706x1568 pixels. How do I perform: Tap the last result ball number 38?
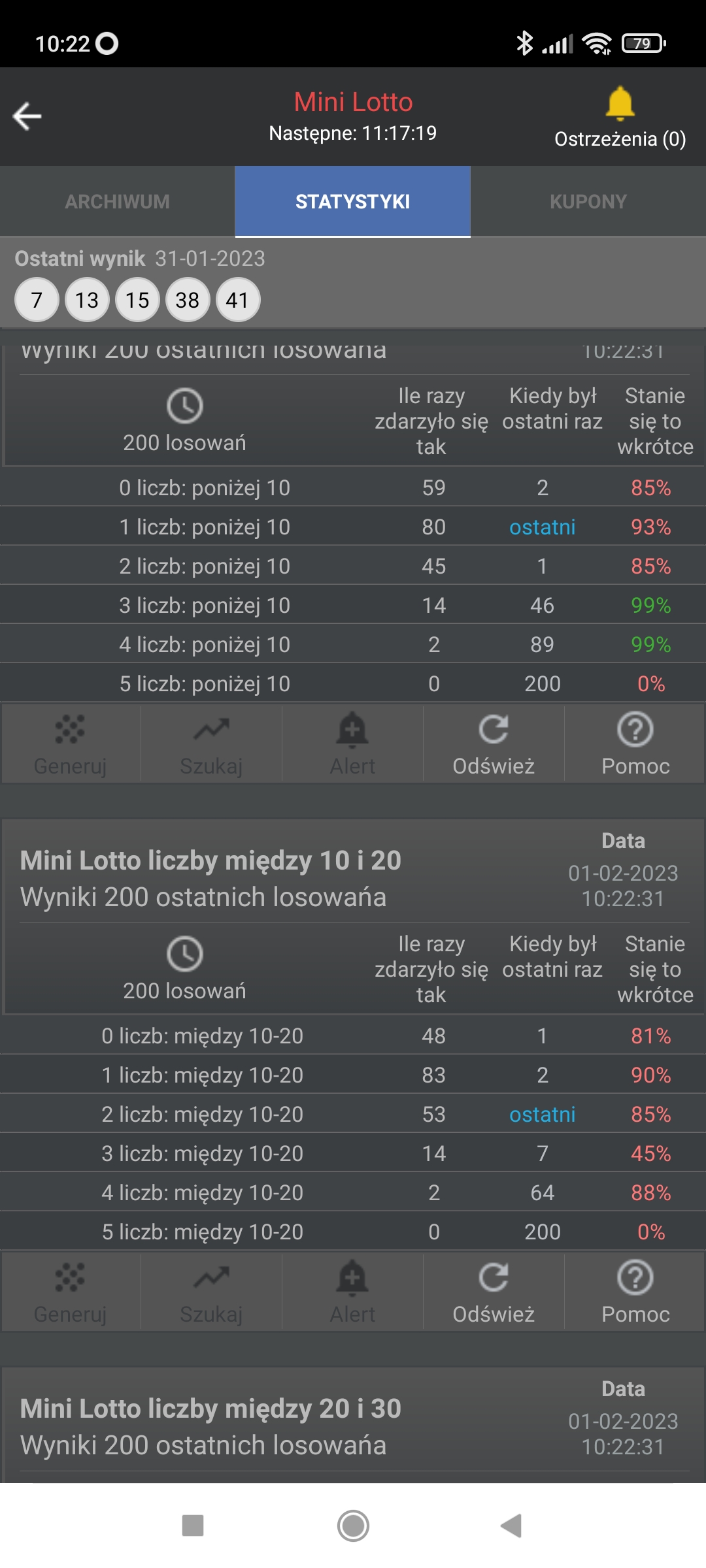188,300
